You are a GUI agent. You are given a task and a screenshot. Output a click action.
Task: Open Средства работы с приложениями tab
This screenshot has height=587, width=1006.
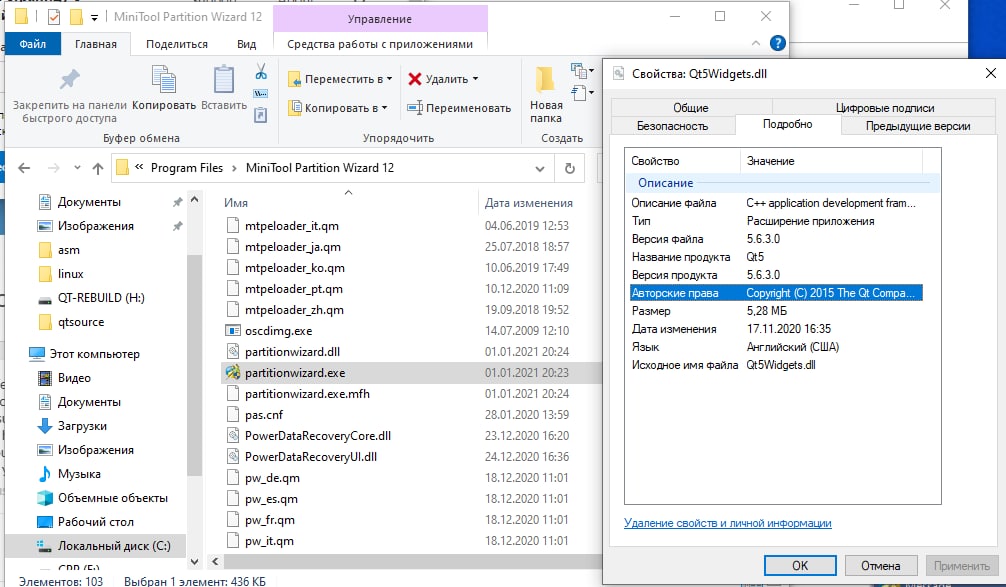[x=380, y=44]
